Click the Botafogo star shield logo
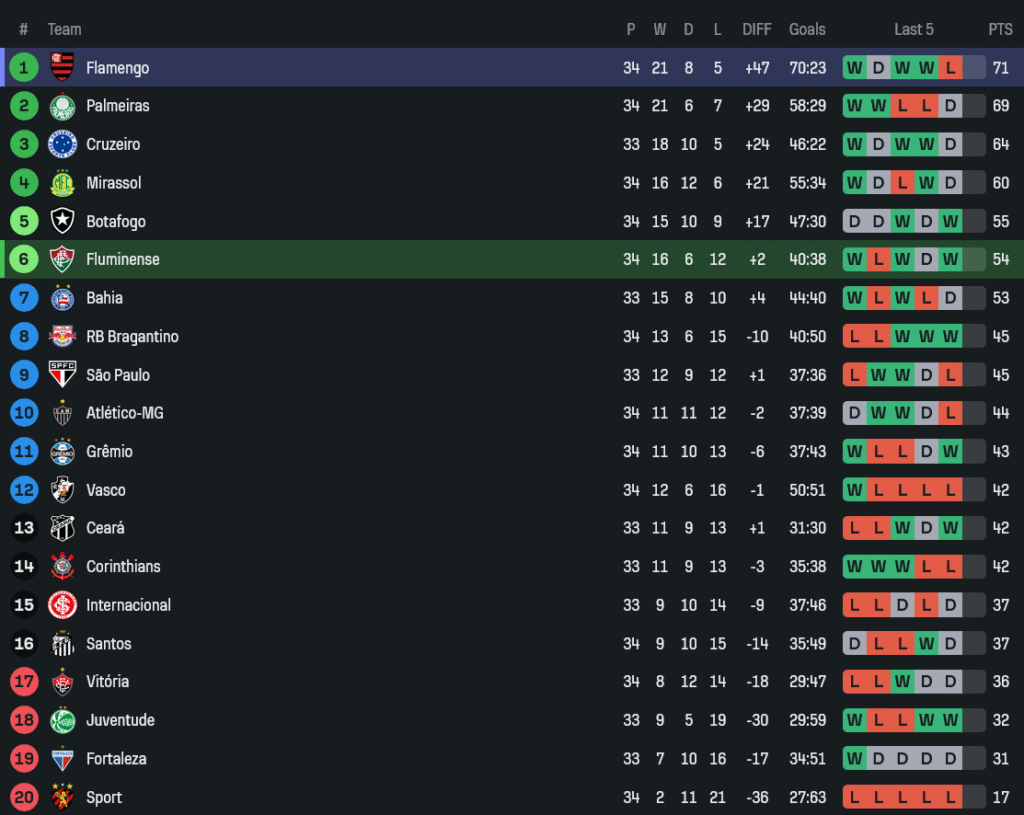Image resolution: width=1024 pixels, height=815 pixels. tap(62, 221)
